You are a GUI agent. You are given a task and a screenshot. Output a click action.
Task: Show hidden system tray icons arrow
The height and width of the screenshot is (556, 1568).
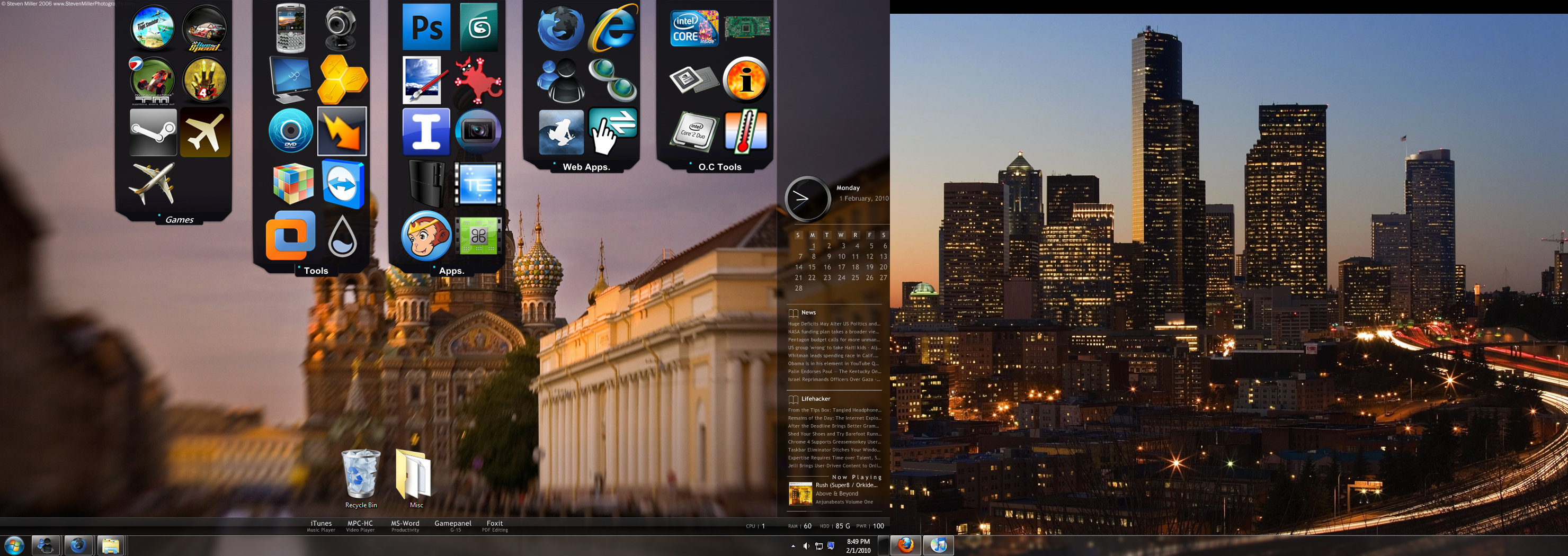click(x=792, y=546)
